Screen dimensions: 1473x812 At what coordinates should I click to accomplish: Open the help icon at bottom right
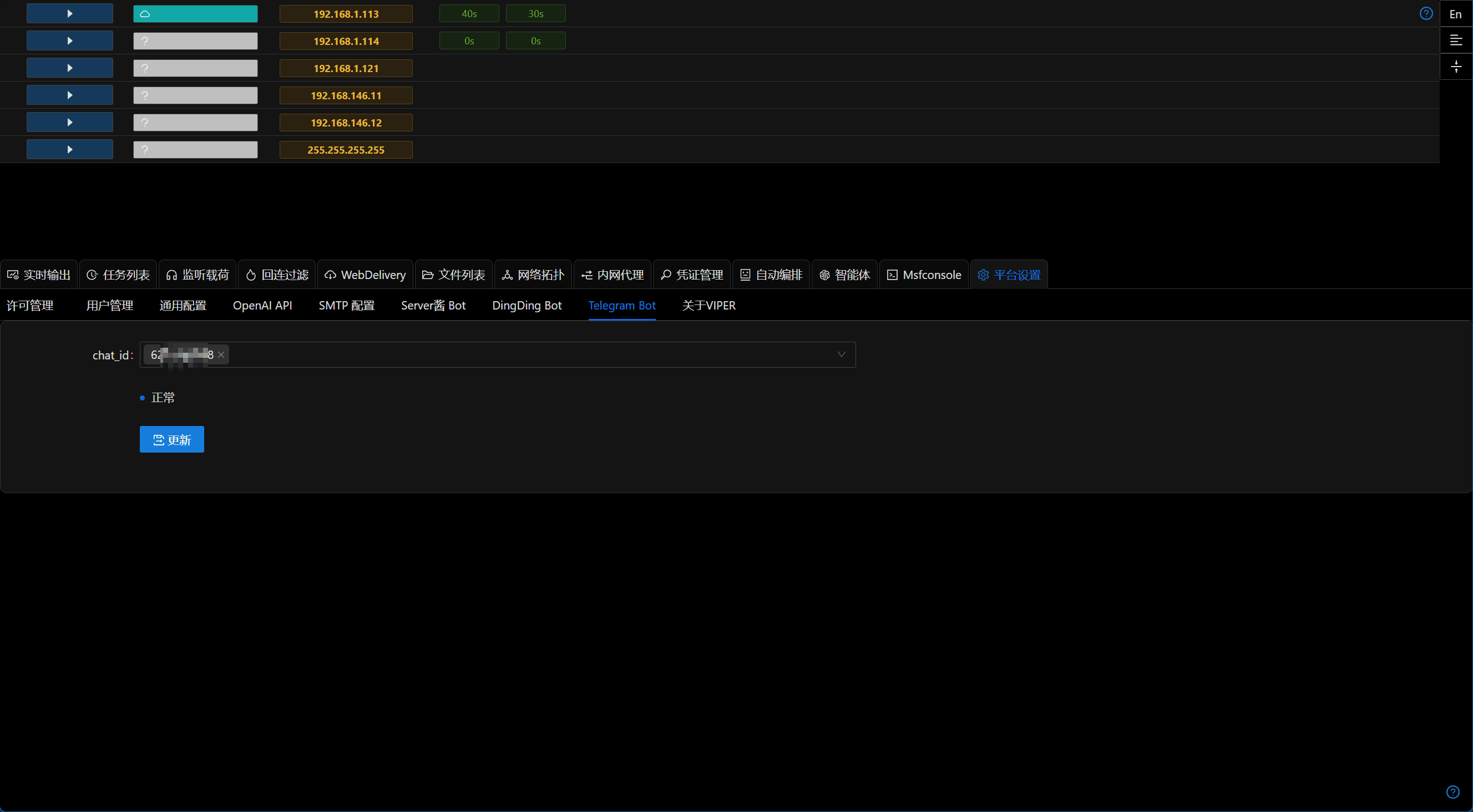point(1453,792)
